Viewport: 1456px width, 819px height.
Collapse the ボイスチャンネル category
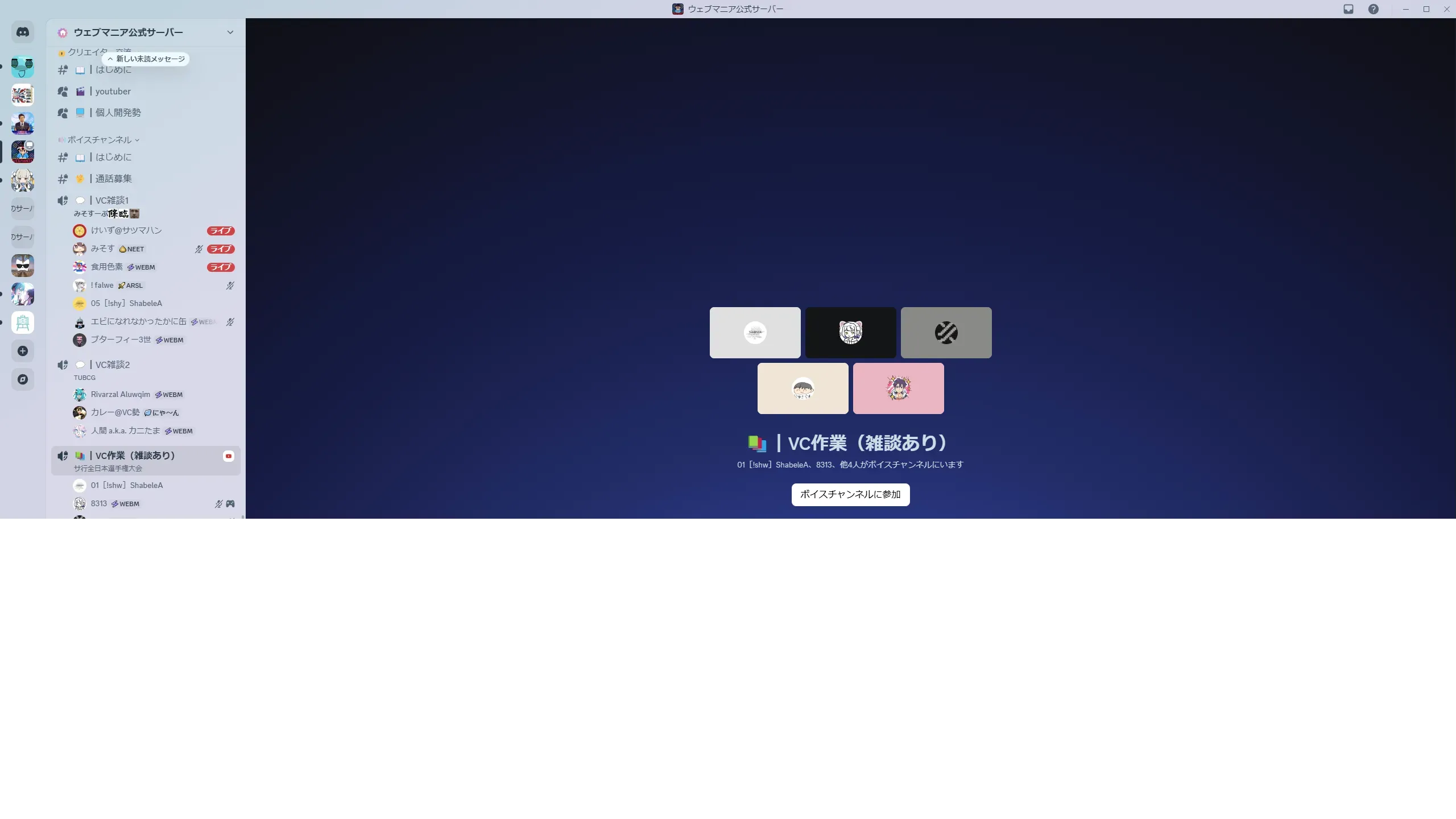click(100, 140)
